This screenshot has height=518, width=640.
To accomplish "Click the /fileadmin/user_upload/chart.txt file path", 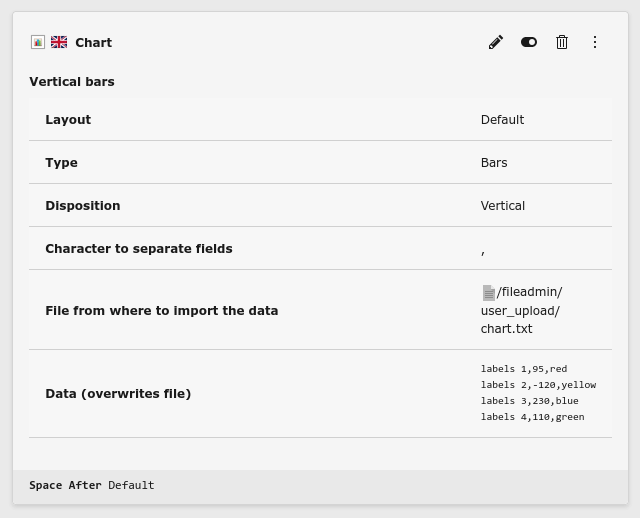I will click(520, 311).
